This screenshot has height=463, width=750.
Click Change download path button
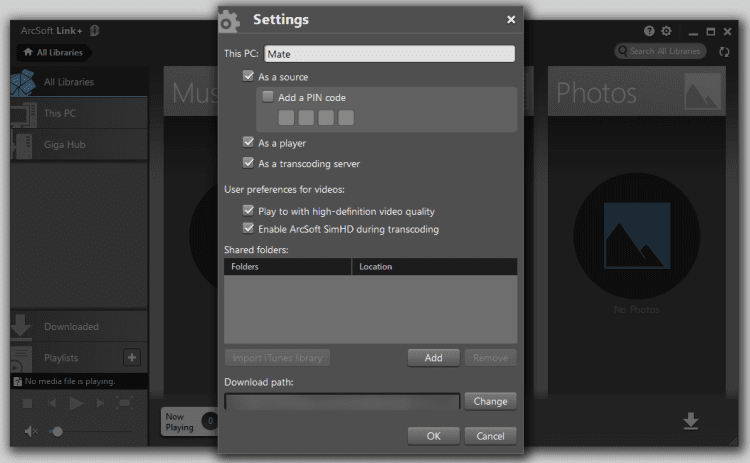point(490,401)
